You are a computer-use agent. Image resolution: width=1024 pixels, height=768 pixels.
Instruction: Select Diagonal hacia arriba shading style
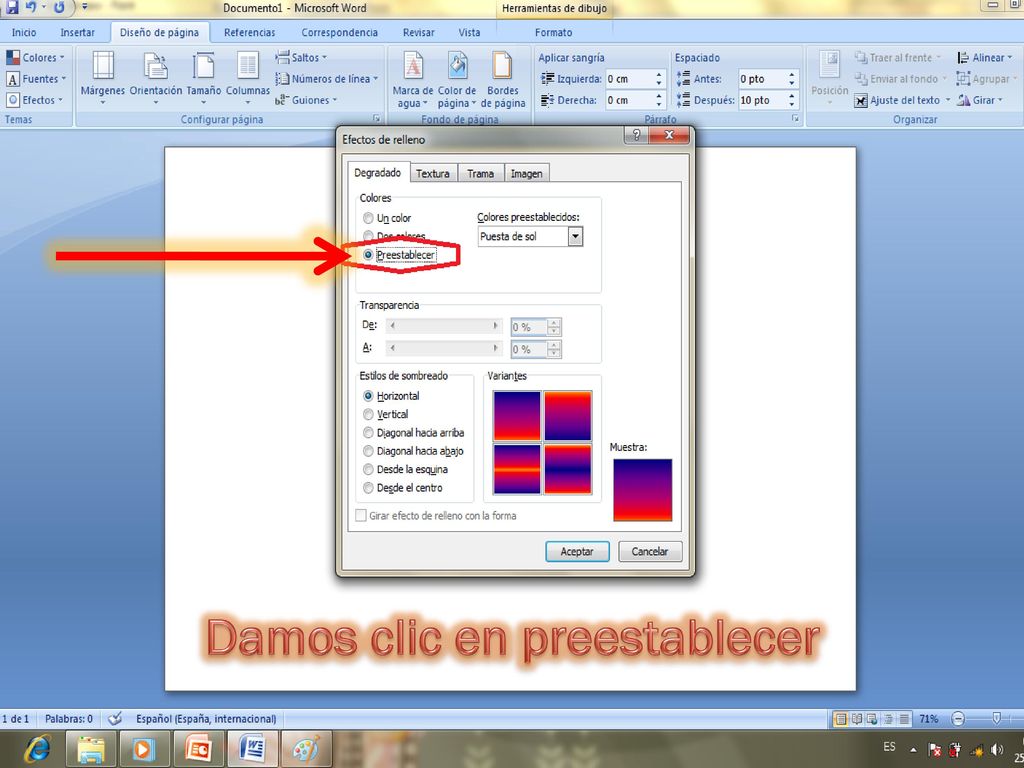(368, 432)
